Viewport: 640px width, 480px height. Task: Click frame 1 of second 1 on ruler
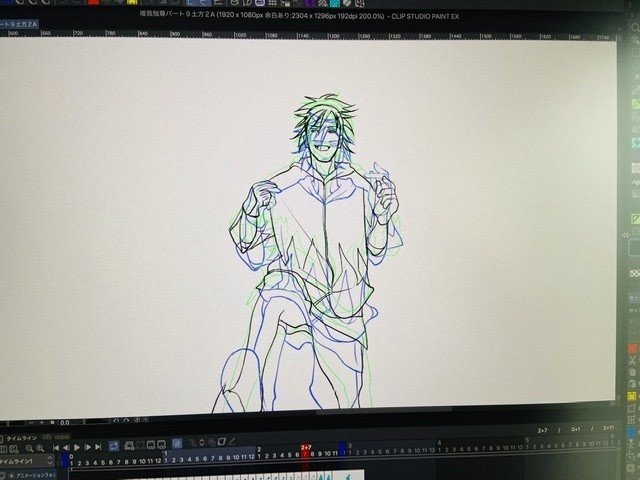pyautogui.click(x=166, y=460)
